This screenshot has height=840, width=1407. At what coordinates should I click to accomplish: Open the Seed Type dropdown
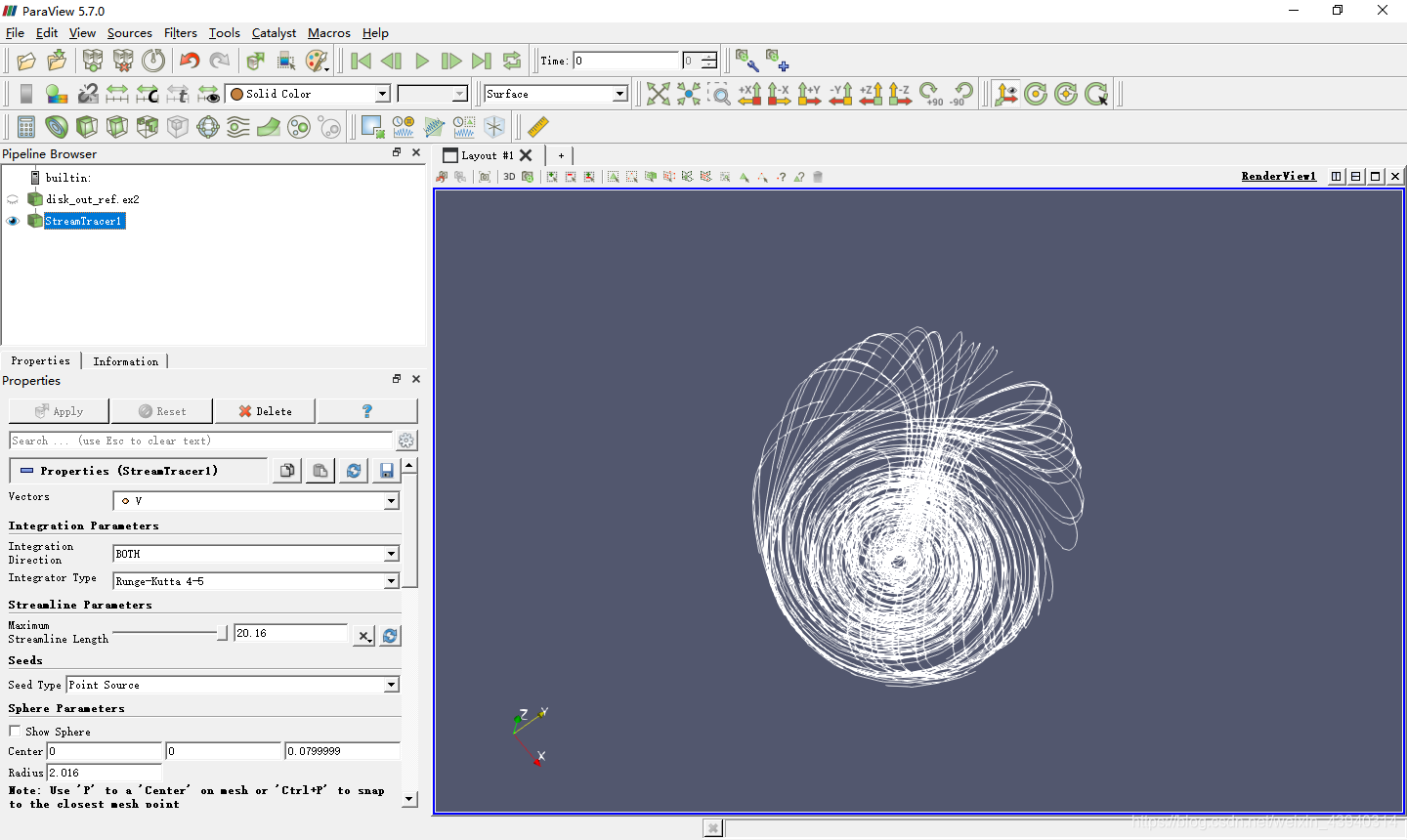233,685
